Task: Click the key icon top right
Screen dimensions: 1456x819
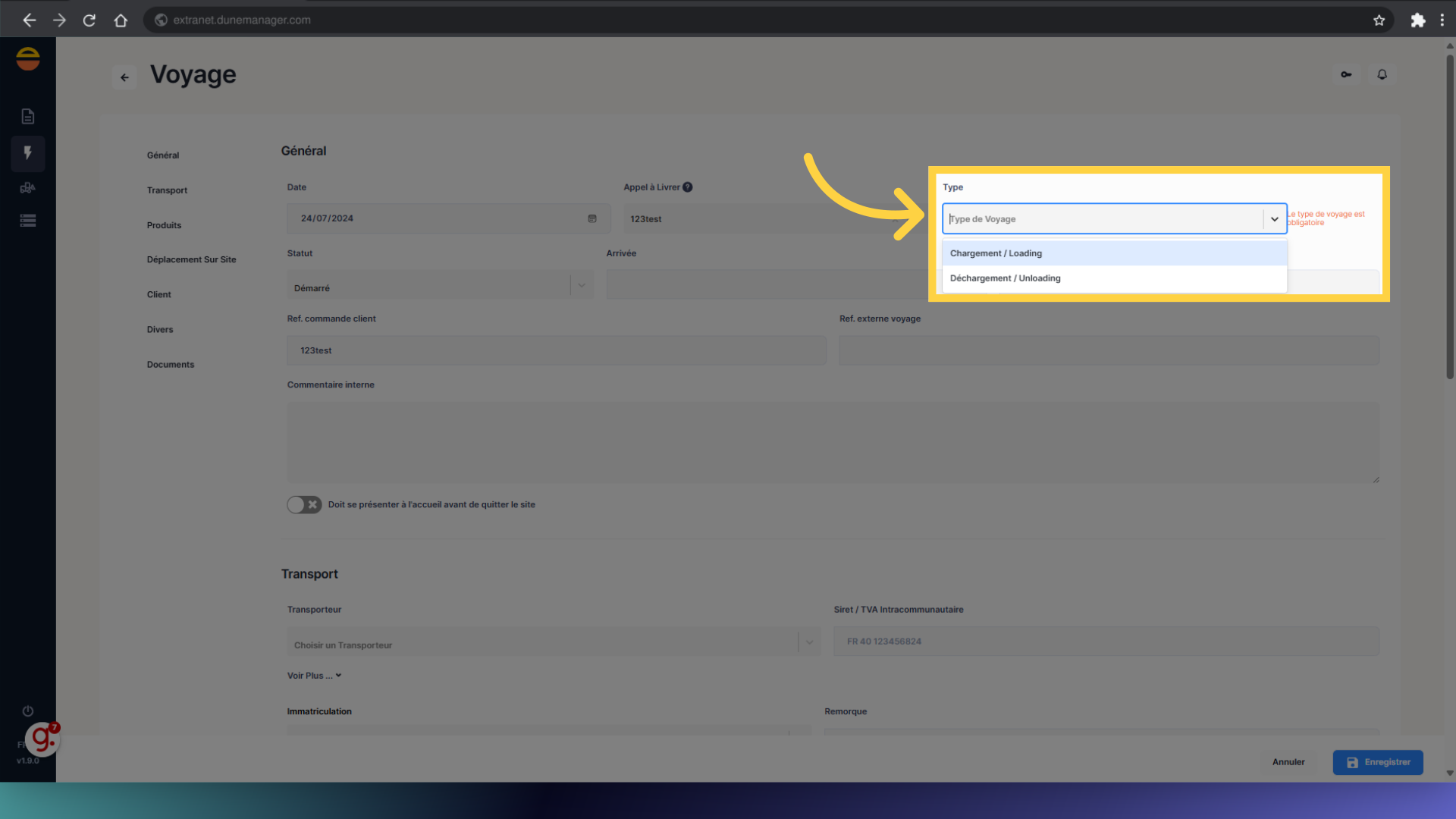Action: pos(1346,74)
